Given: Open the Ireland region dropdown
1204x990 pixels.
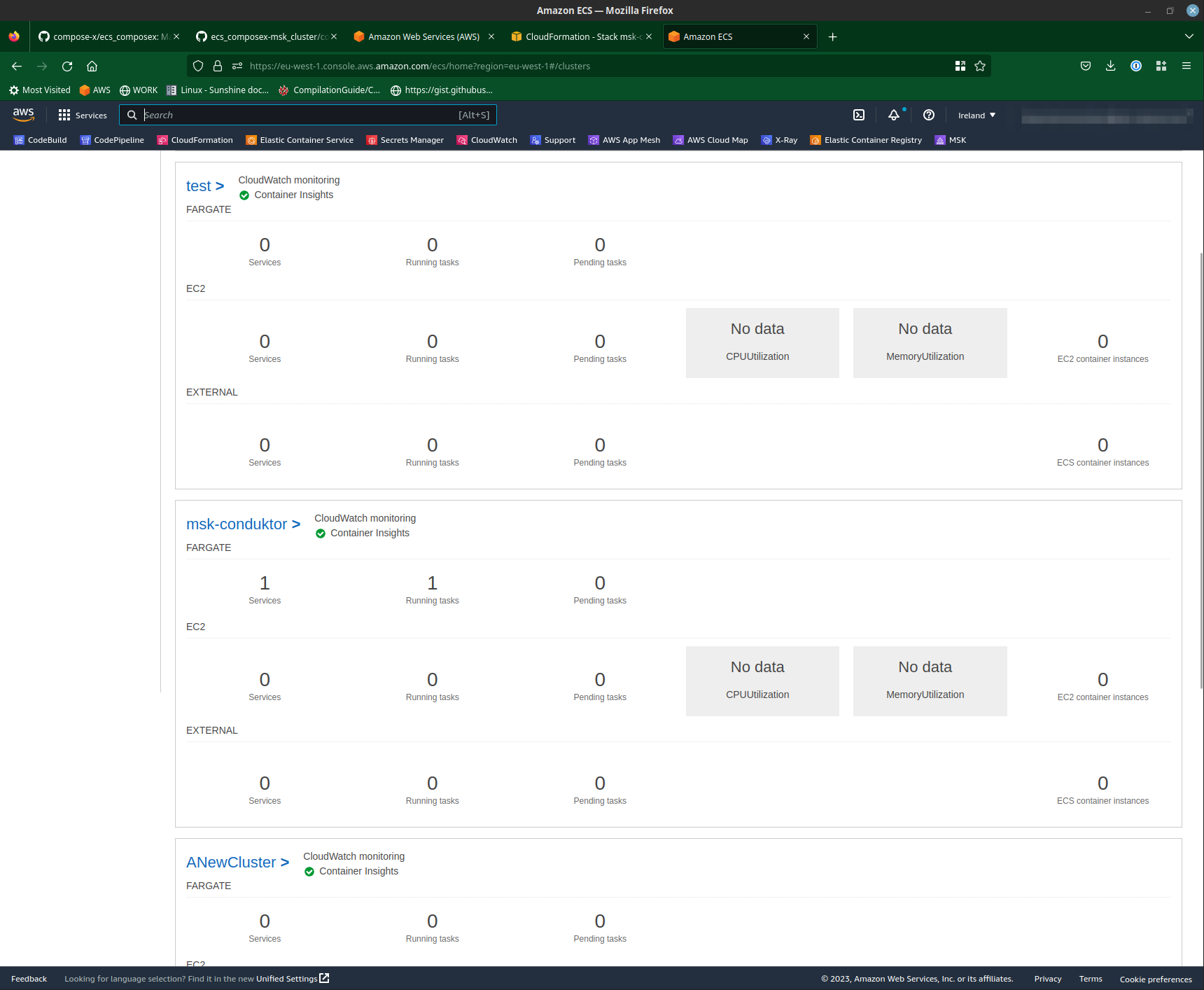Looking at the screenshot, I should click(x=976, y=115).
